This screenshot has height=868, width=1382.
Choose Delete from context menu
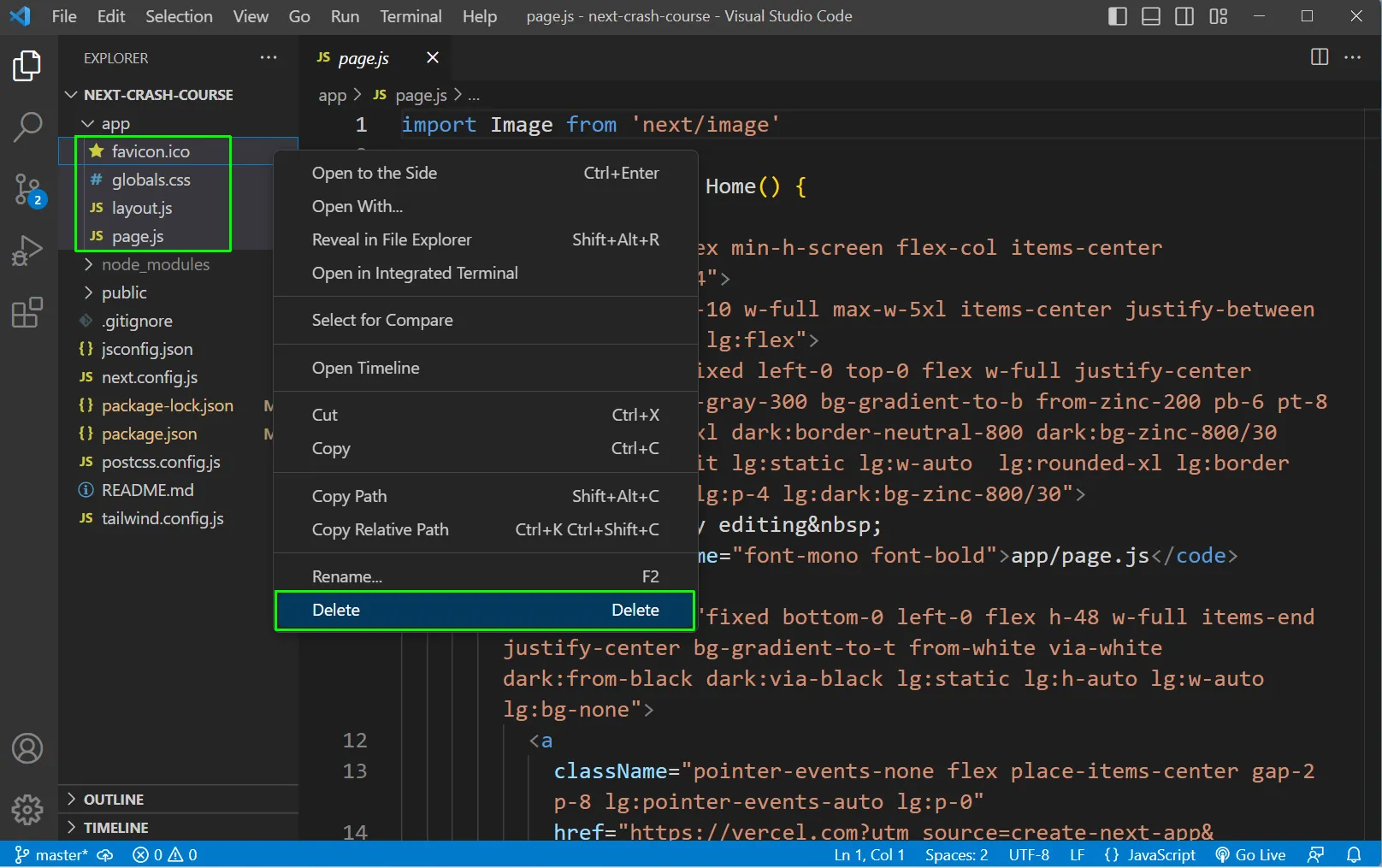coord(486,610)
